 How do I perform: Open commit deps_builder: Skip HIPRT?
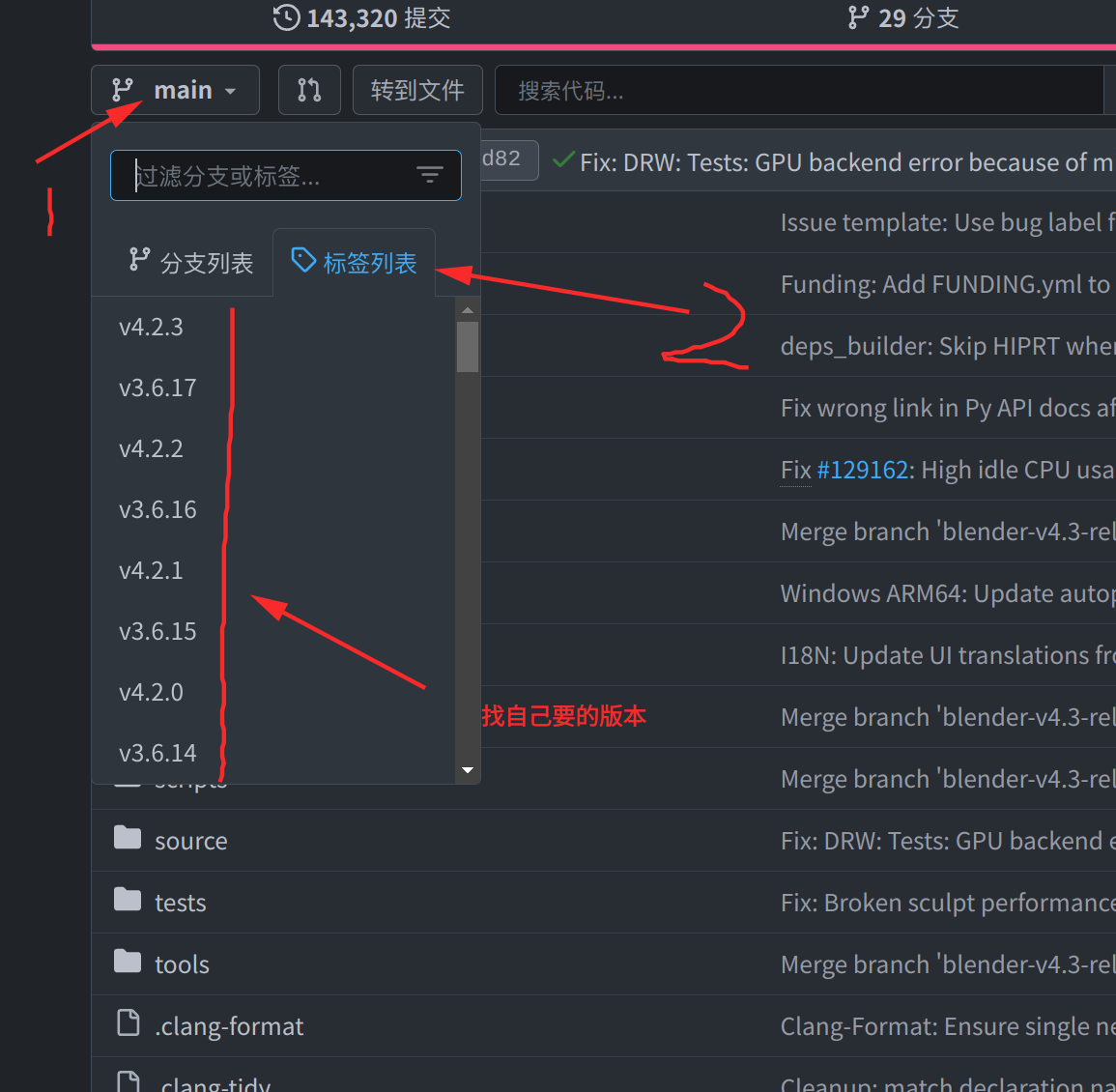pyautogui.click(x=948, y=346)
